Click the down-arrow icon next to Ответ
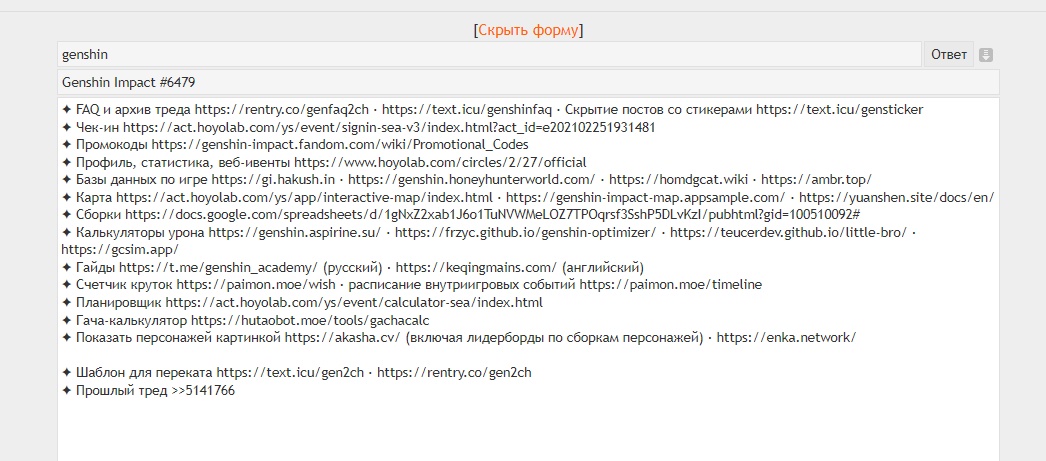1046x461 pixels. coord(986,55)
